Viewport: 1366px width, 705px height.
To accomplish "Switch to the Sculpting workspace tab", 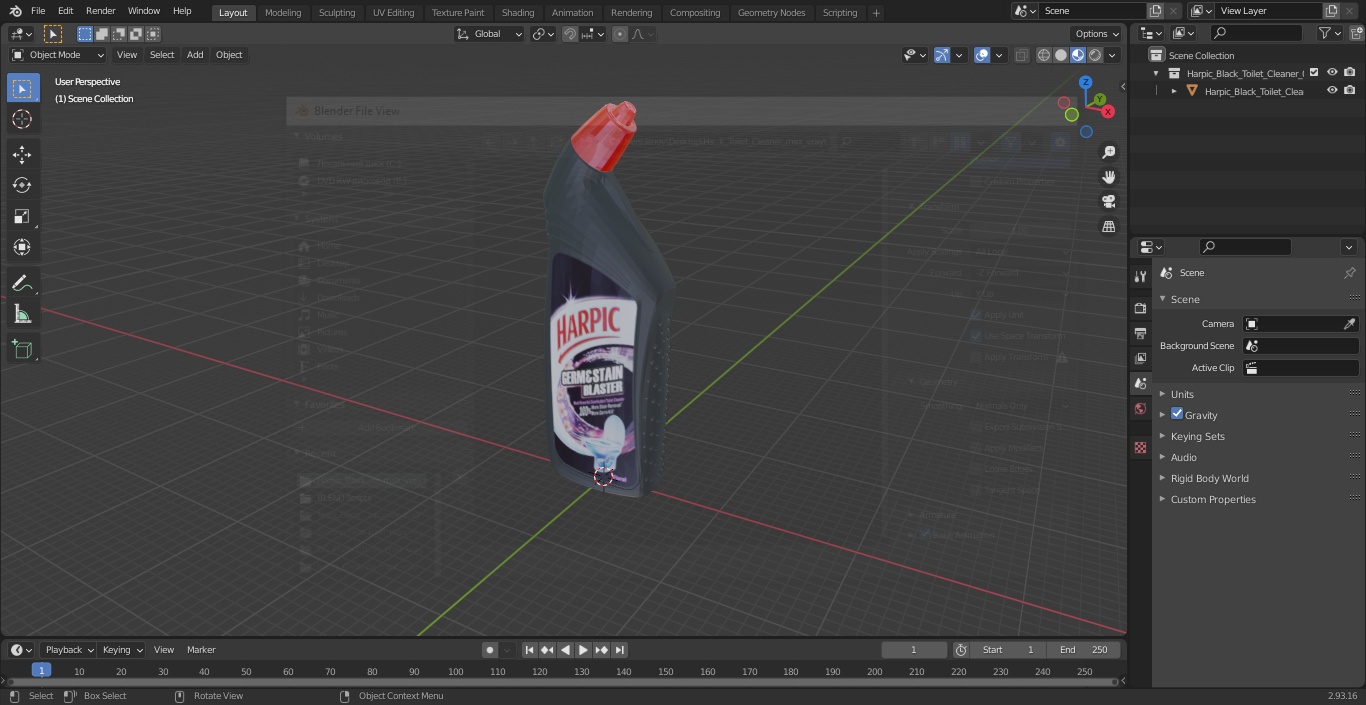I will 337,12.
